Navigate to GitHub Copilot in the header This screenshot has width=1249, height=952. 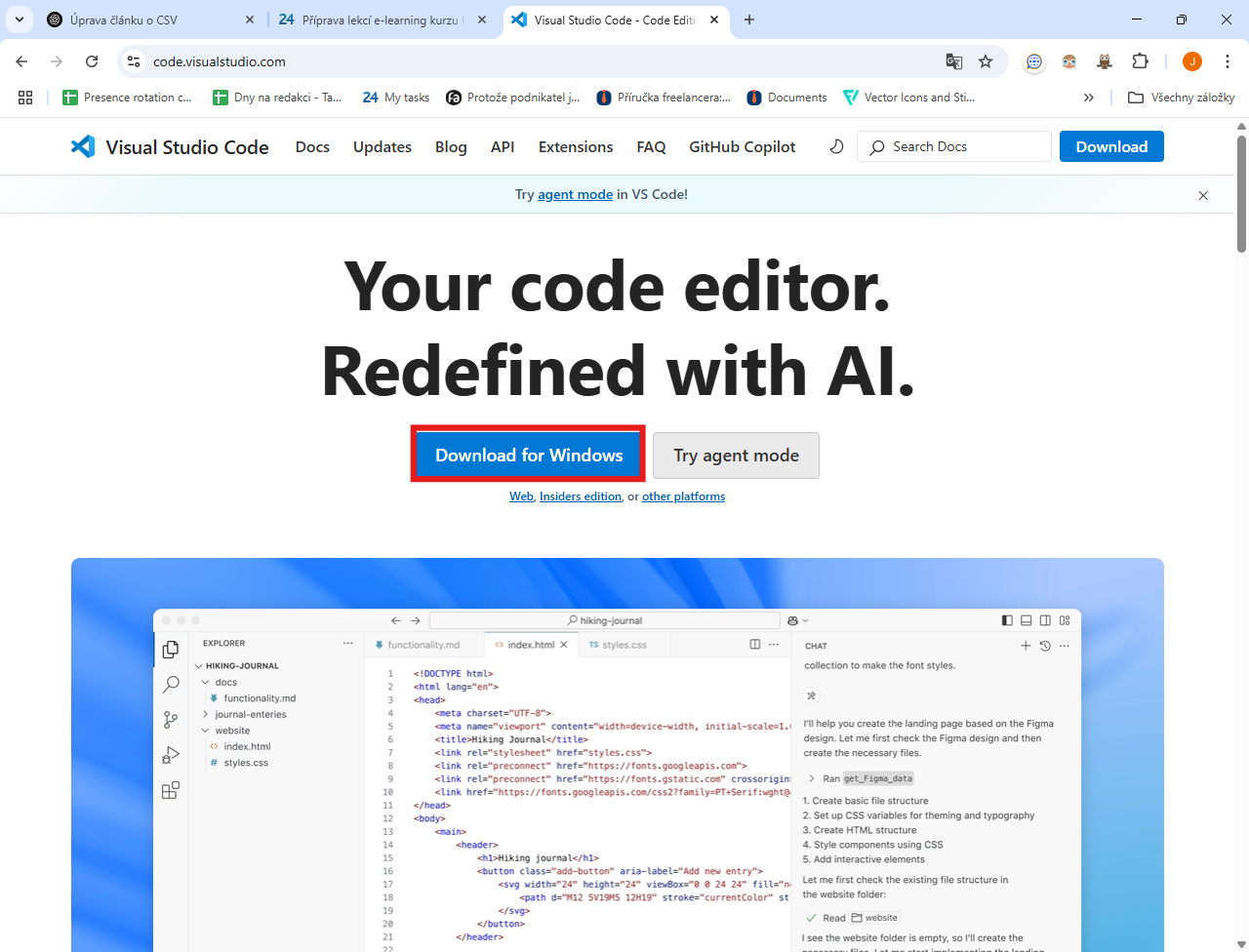click(743, 147)
